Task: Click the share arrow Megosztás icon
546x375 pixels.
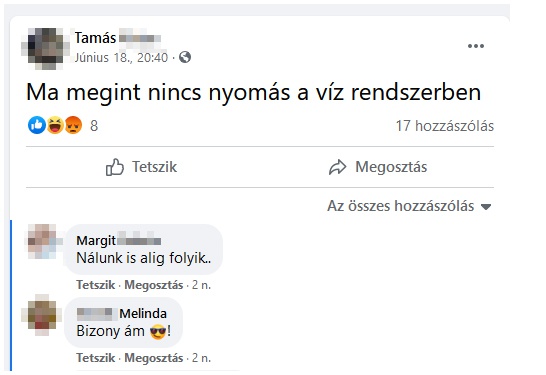Action: [337, 167]
